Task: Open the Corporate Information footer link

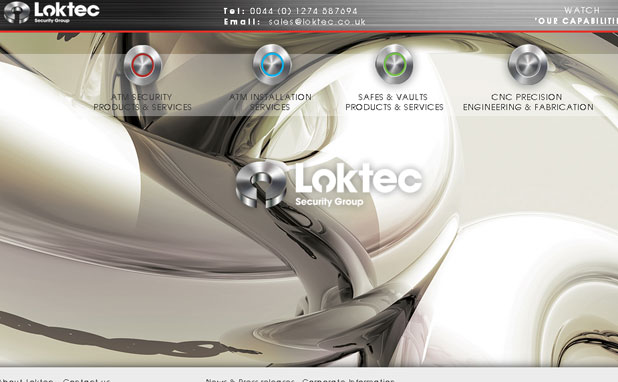Action: point(348,380)
